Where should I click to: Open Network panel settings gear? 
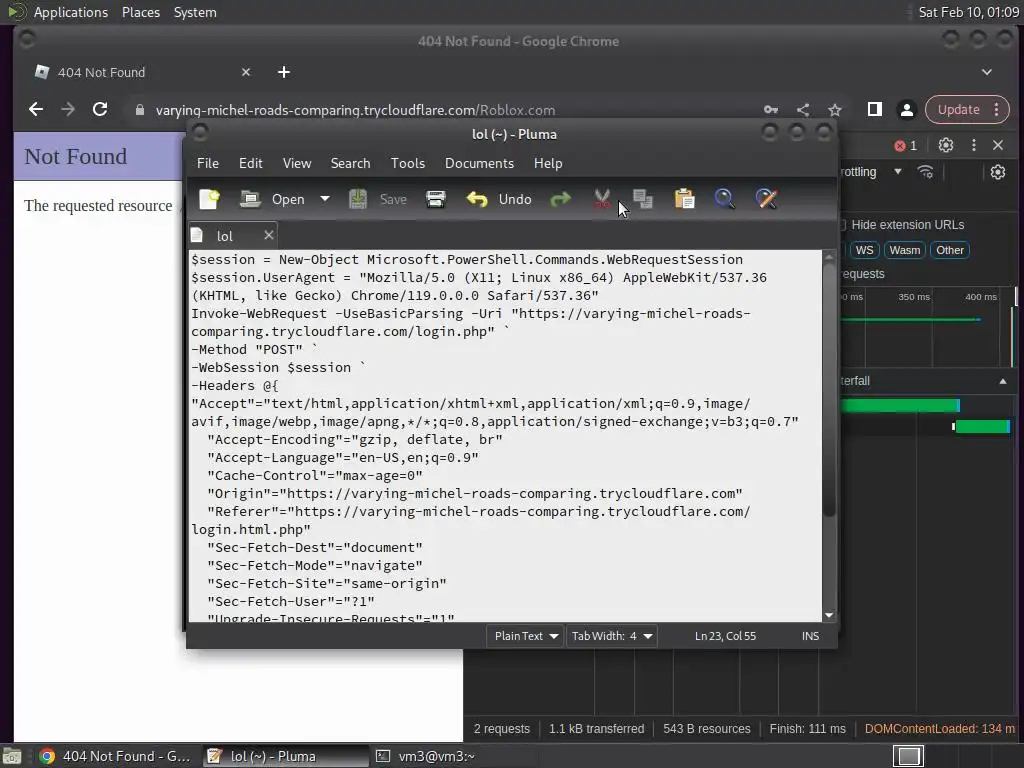coord(997,172)
